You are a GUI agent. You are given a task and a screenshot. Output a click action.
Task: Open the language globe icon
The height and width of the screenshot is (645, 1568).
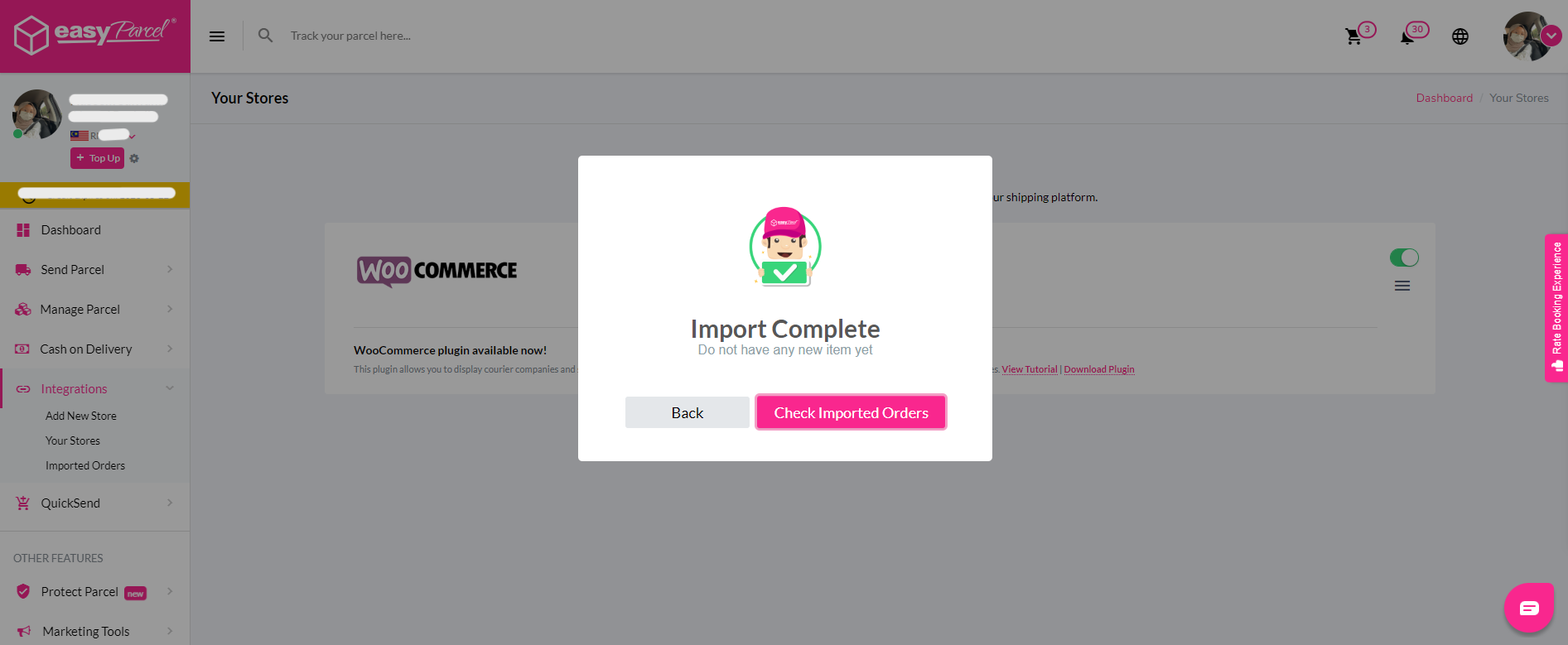click(x=1460, y=36)
